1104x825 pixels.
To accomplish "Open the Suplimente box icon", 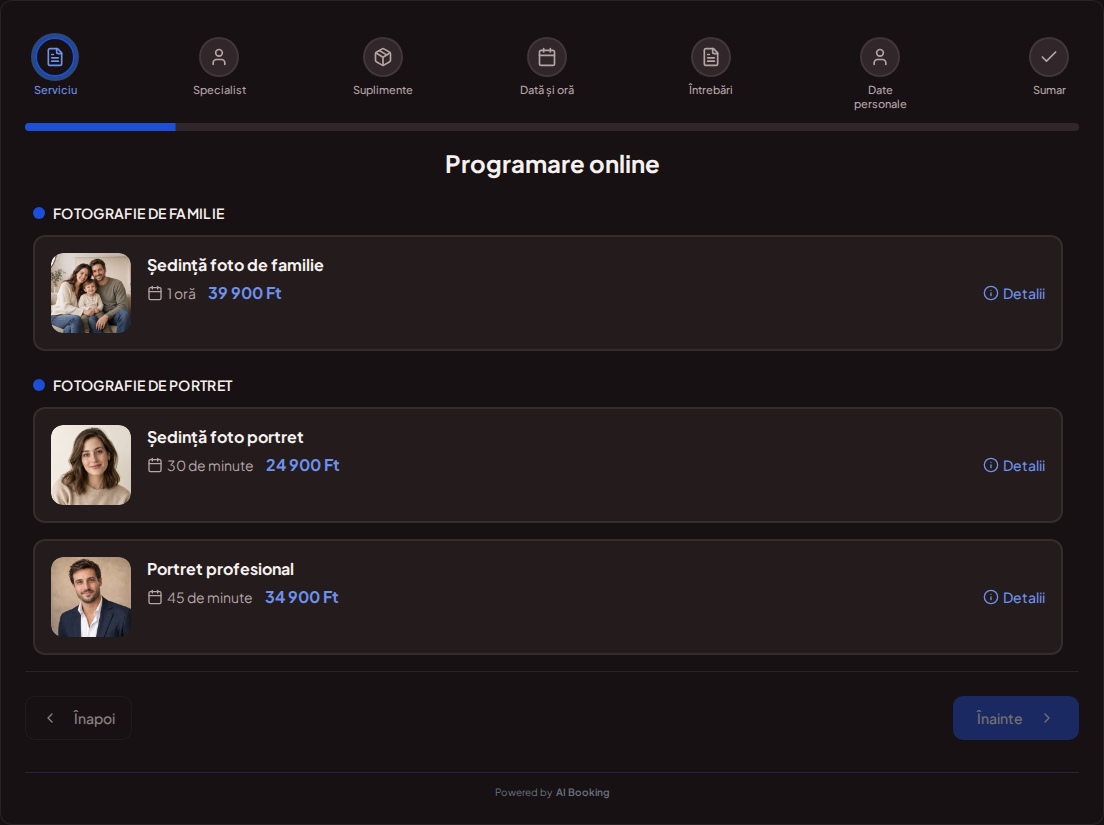I will (x=383, y=57).
